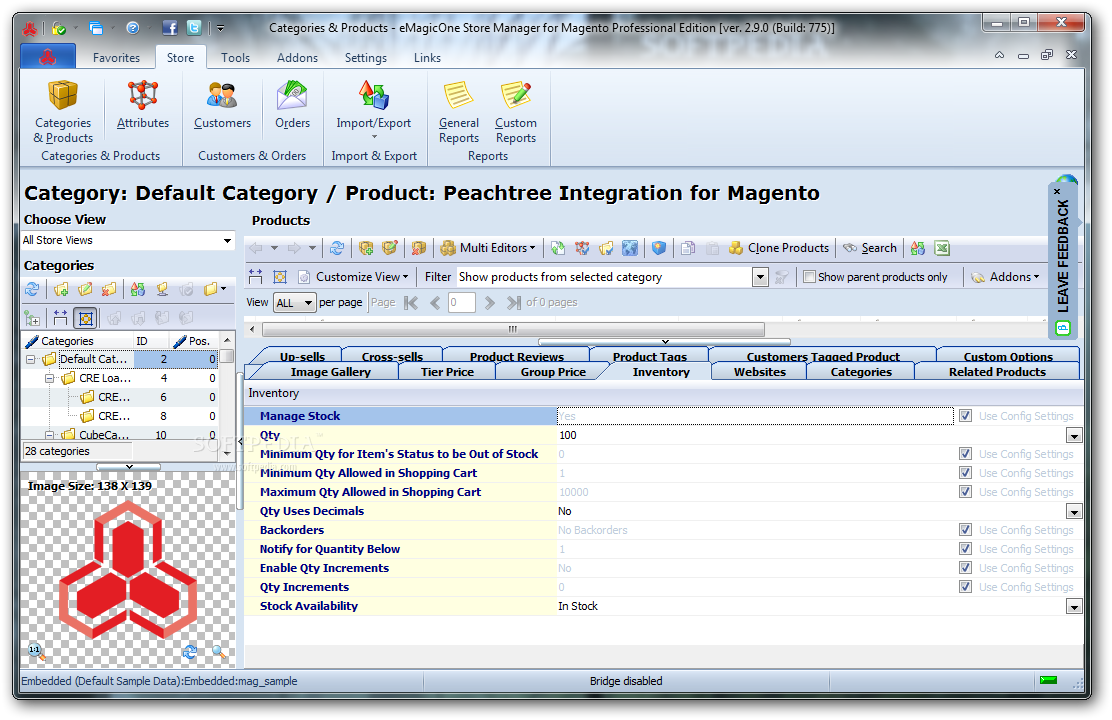Uncheck Use Config Settings for Minimum Qty Allowed
The image size is (1112, 720).
(965, 472)
